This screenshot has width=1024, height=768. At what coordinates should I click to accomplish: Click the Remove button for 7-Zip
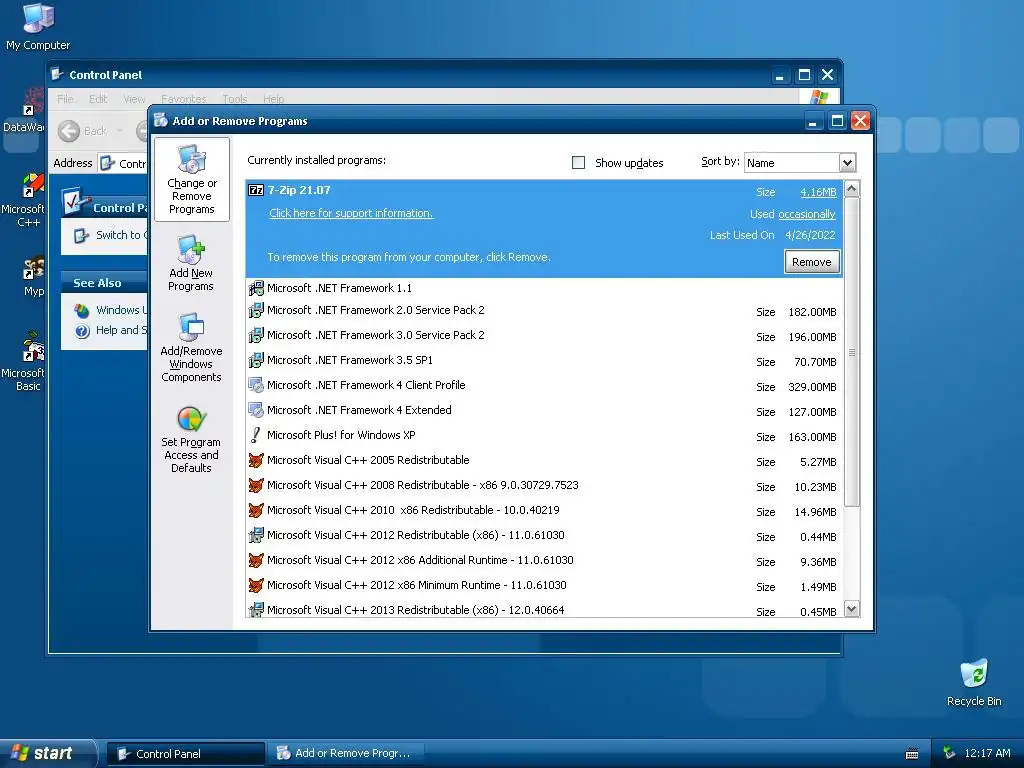coord(812,262)
